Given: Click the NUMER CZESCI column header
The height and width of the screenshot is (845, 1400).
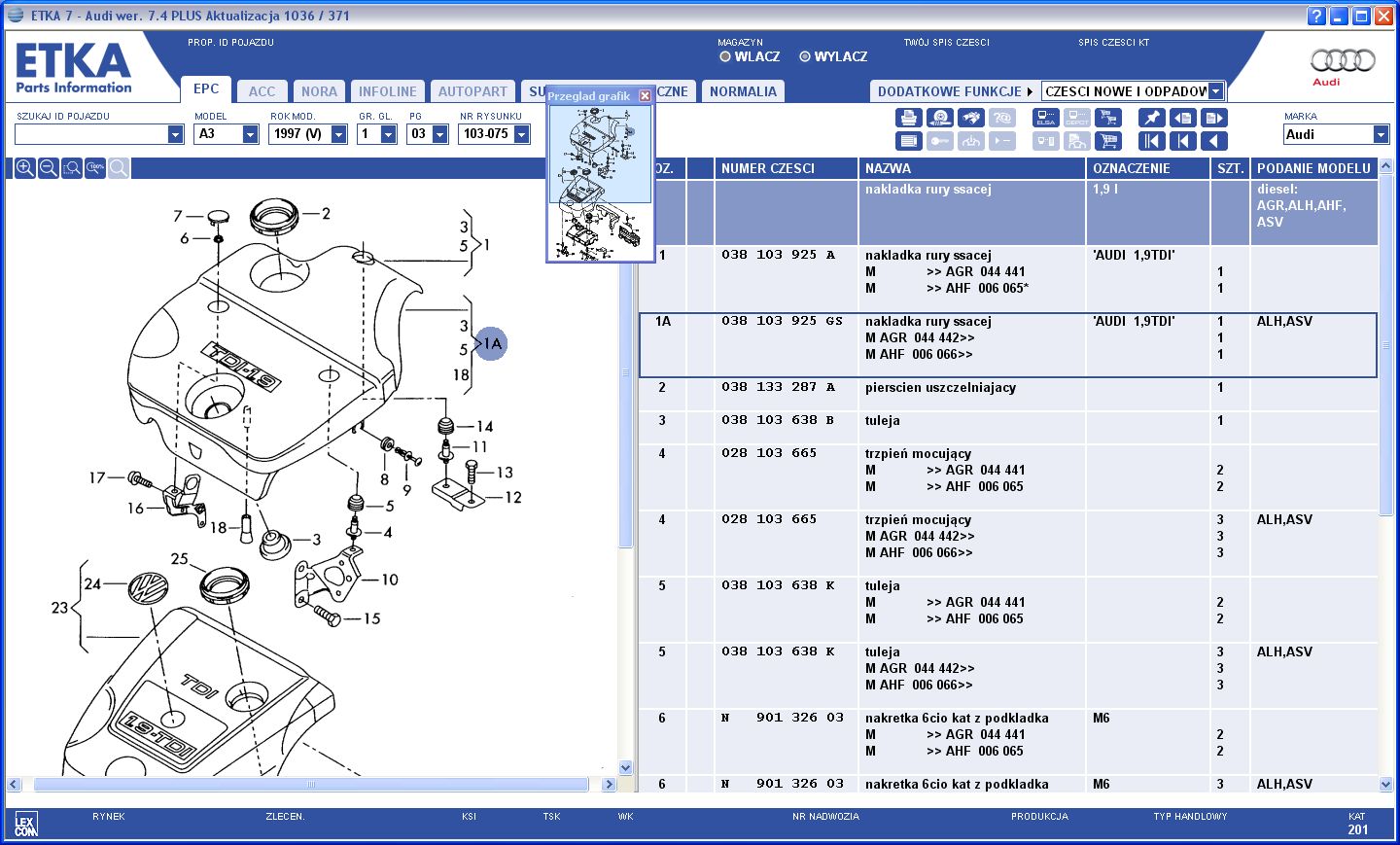Looking at the screenshot, I should (x=786, y=168).
